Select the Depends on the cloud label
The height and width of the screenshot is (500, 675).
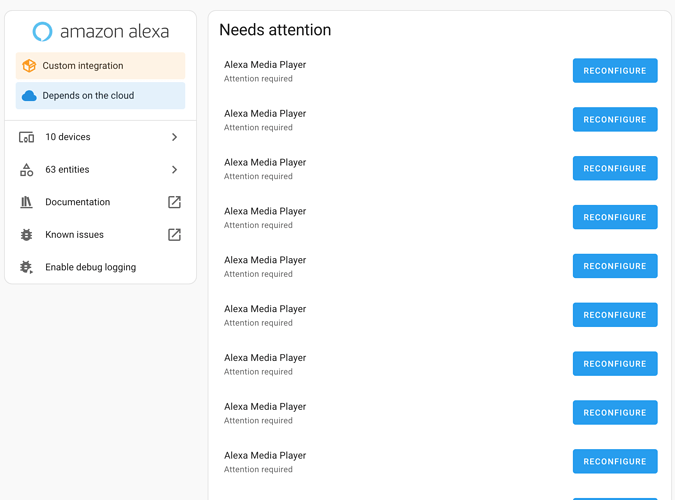(88, 96)
